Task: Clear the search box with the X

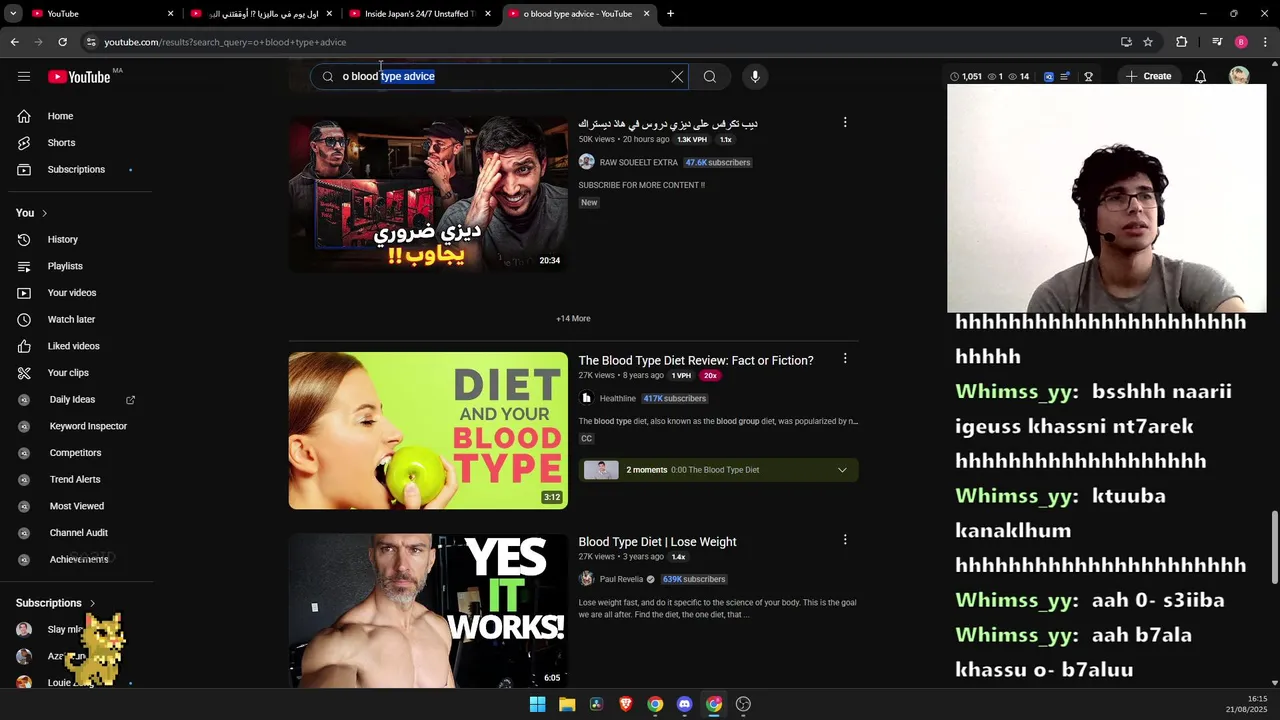Action: (677, 76)
